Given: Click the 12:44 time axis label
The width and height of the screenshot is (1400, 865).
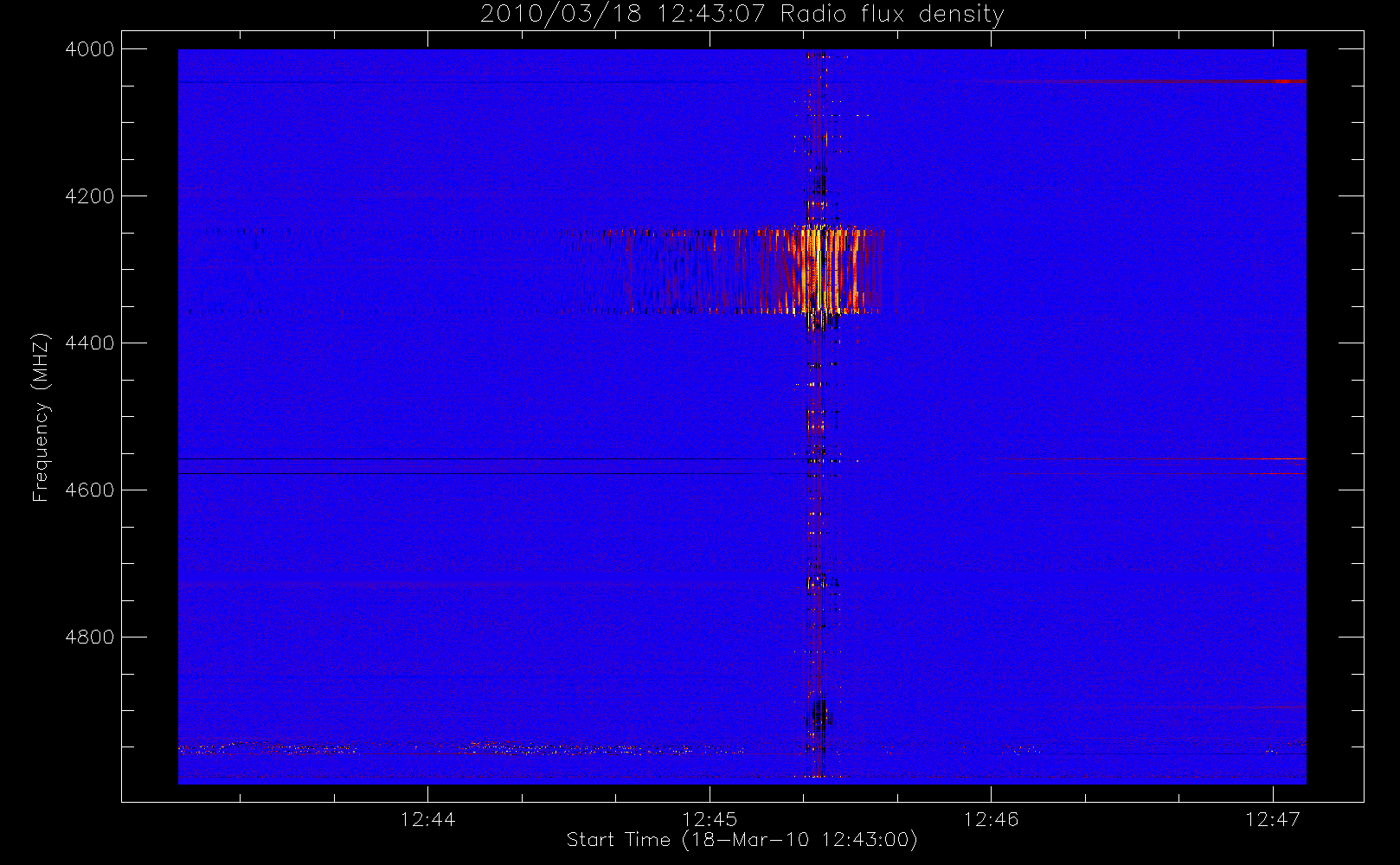Looking at the screenshot, I should (427, 819).
